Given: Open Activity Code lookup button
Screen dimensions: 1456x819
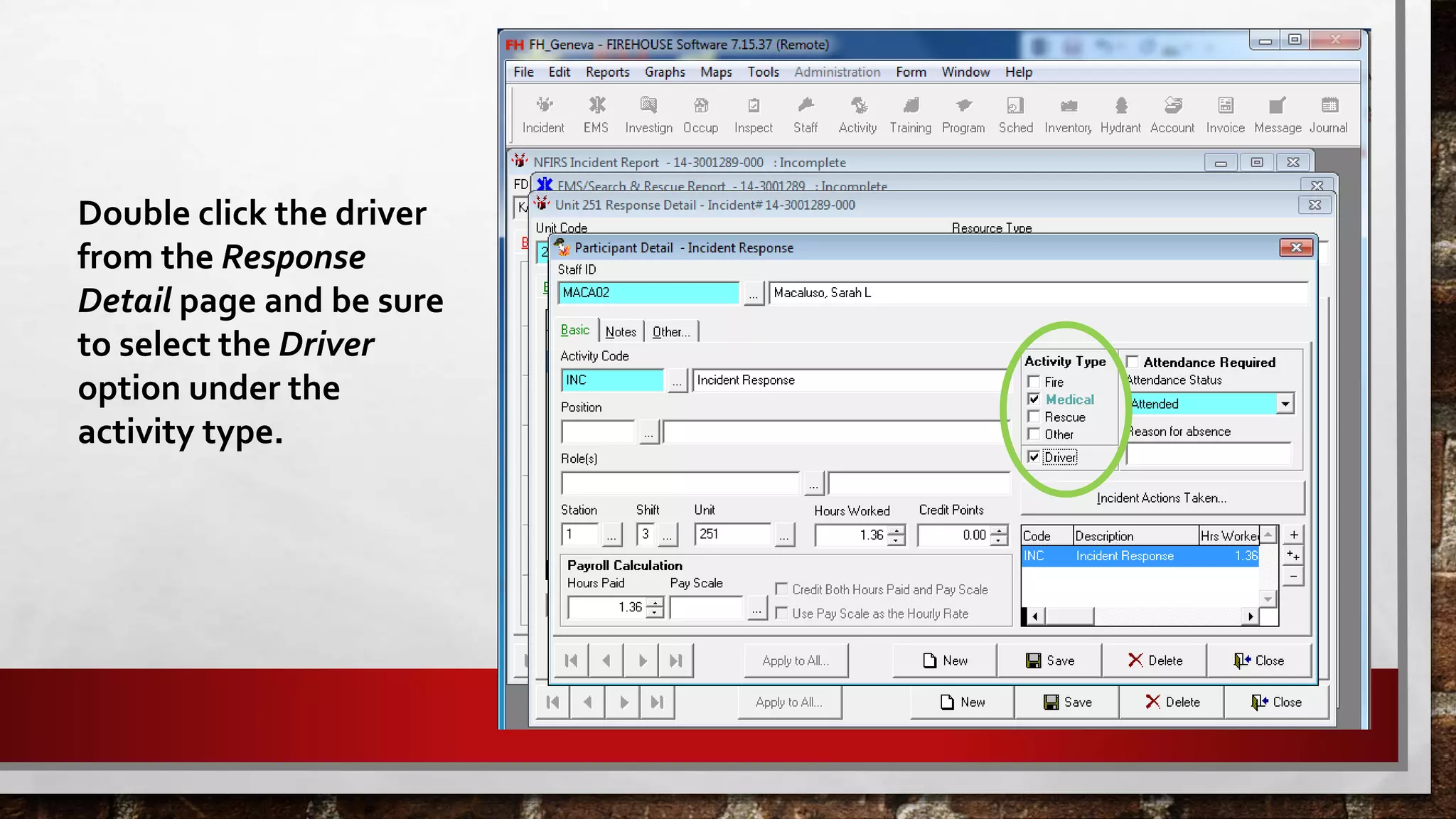Looking at the screenshot, I should [677, 381].
